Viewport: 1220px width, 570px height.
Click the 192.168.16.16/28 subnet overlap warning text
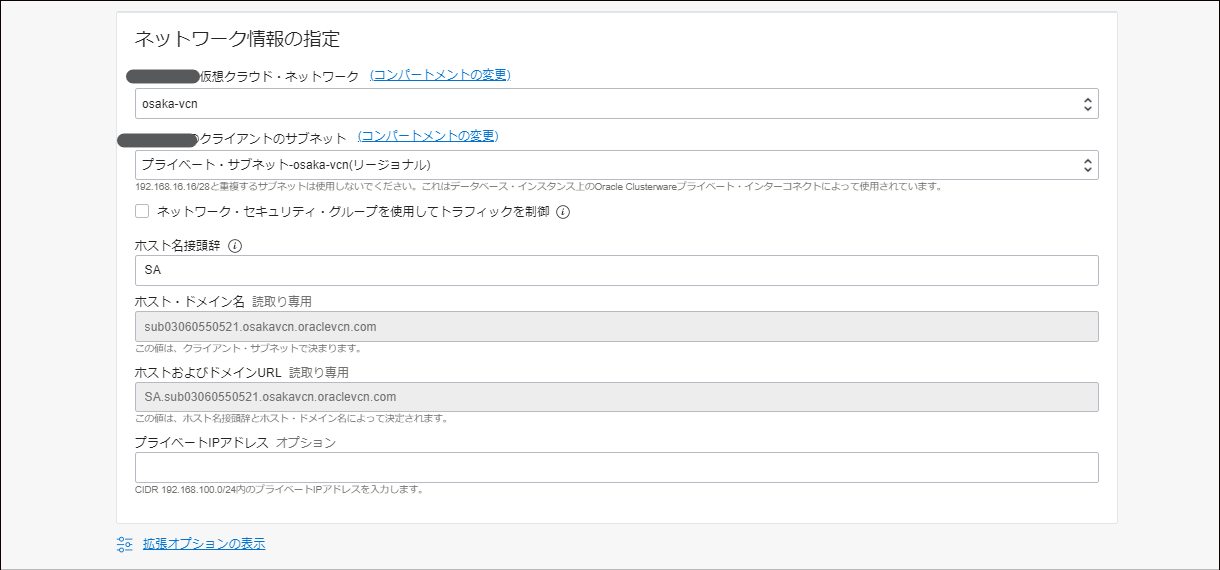539,187
